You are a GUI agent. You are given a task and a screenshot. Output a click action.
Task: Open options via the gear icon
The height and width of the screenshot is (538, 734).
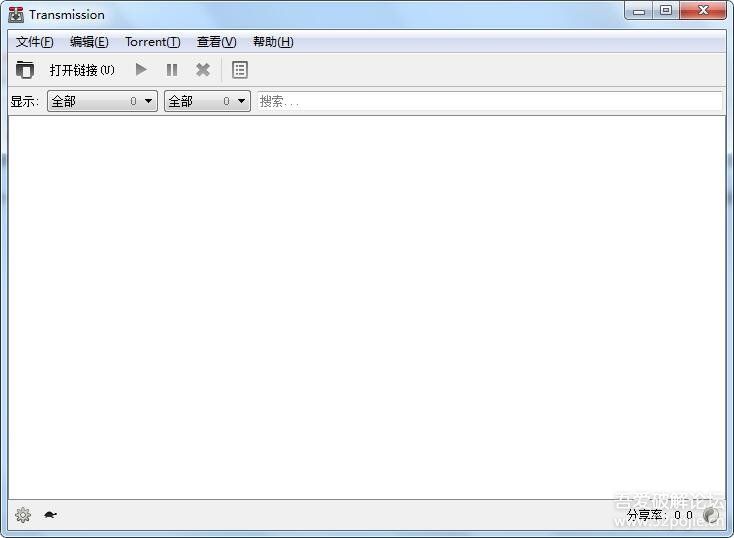23,515
